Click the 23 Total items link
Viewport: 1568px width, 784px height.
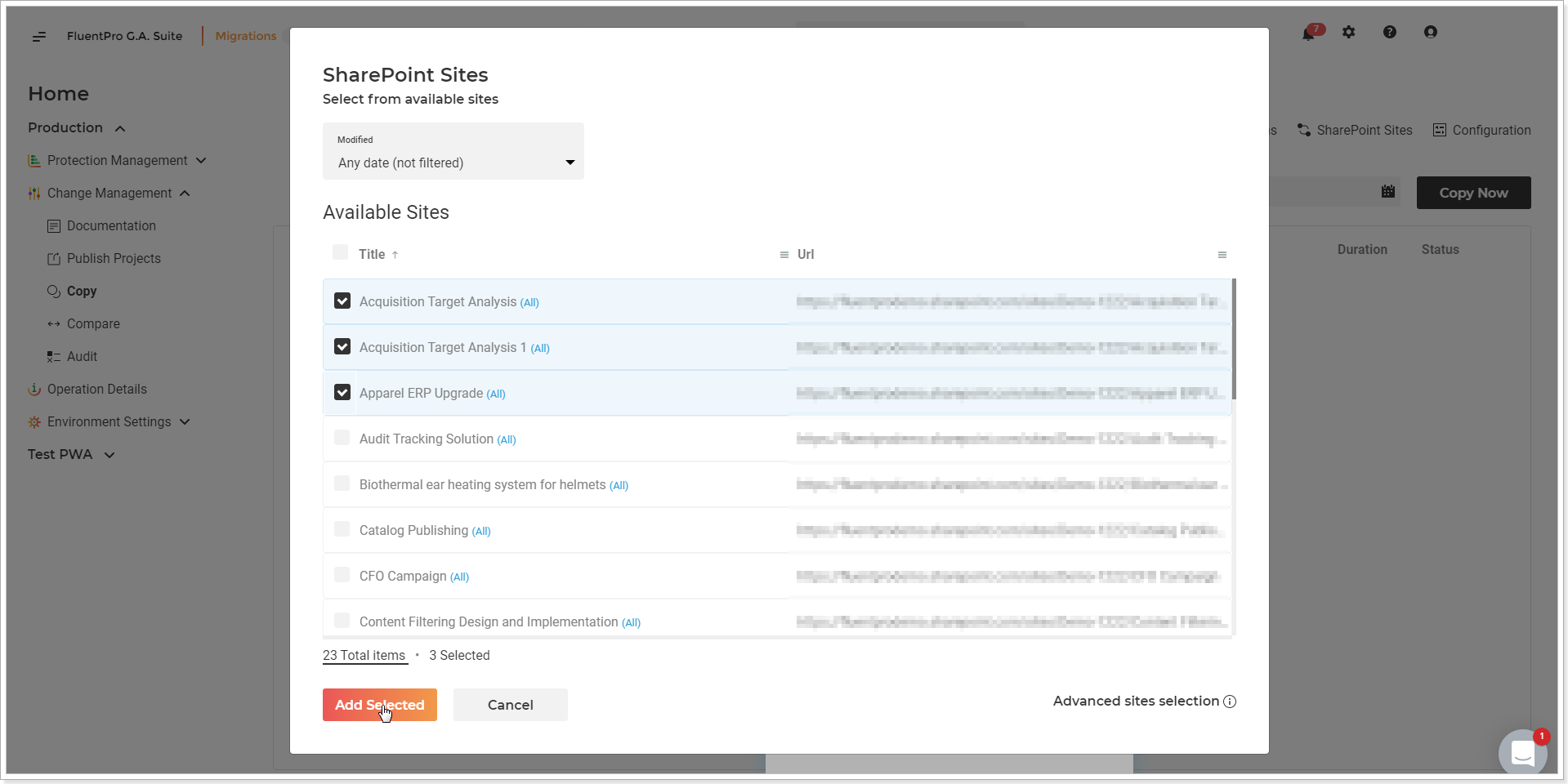(x=364, y=655)
